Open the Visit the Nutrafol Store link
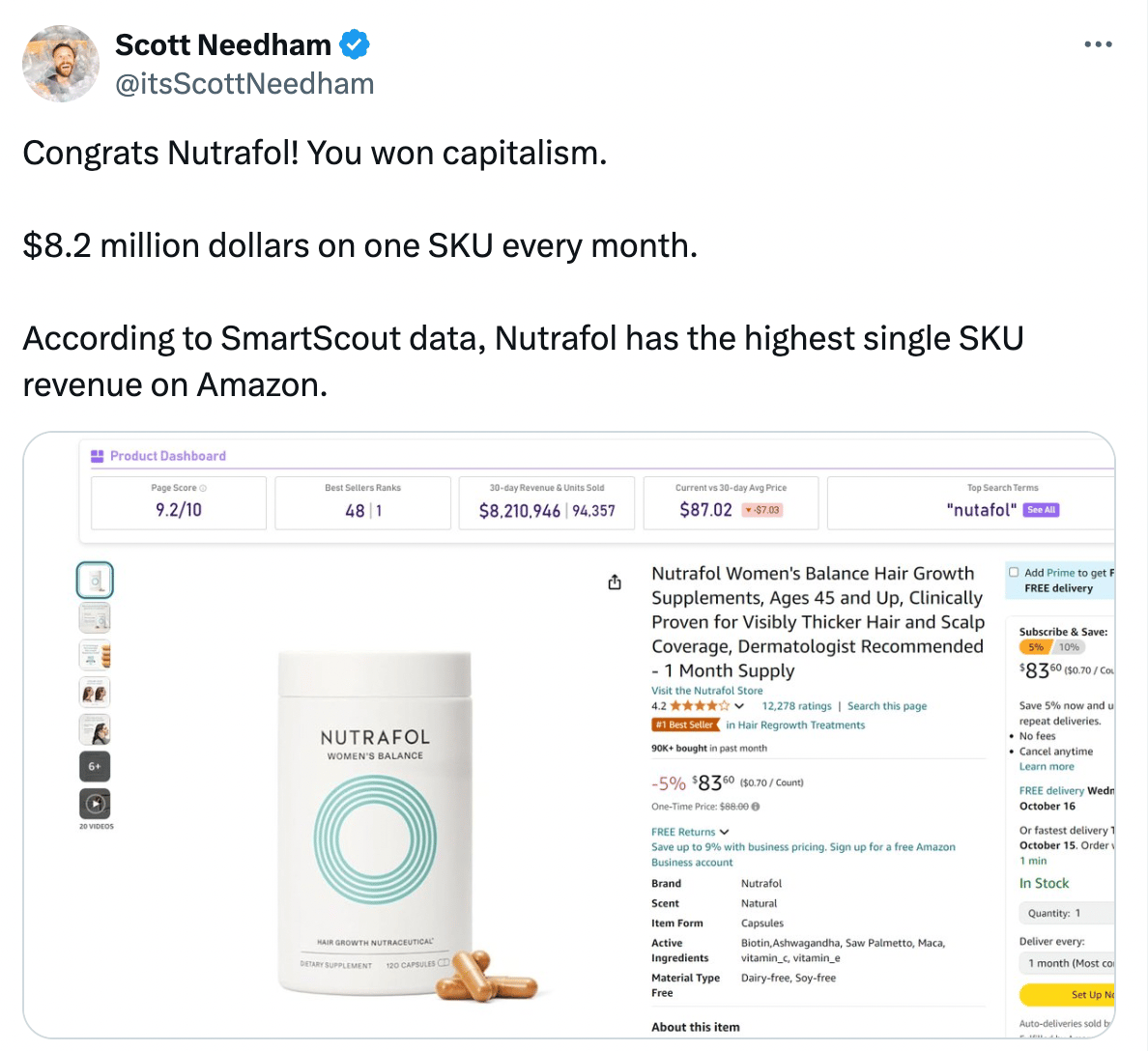 [707, 690]
